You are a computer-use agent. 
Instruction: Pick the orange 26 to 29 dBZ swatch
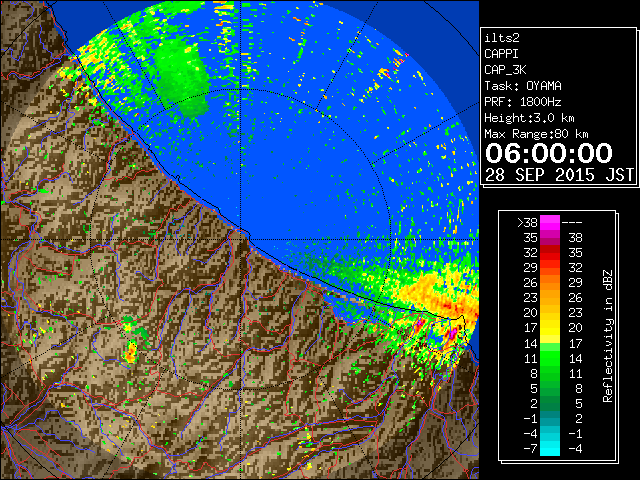[550, 283]
